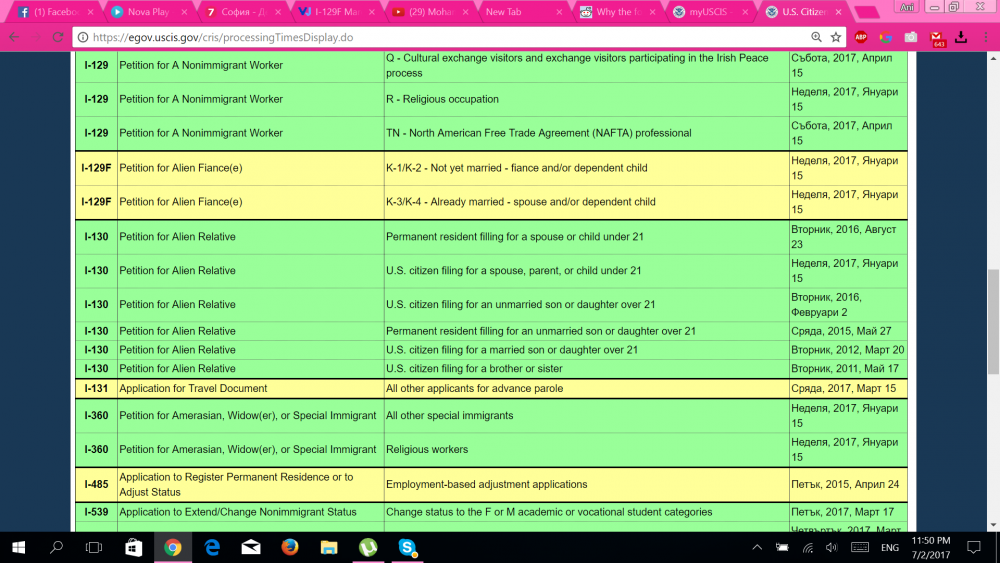1000x563 pixels.
Task: Switch to the I-129F tab
Action: tap(337, 12)
